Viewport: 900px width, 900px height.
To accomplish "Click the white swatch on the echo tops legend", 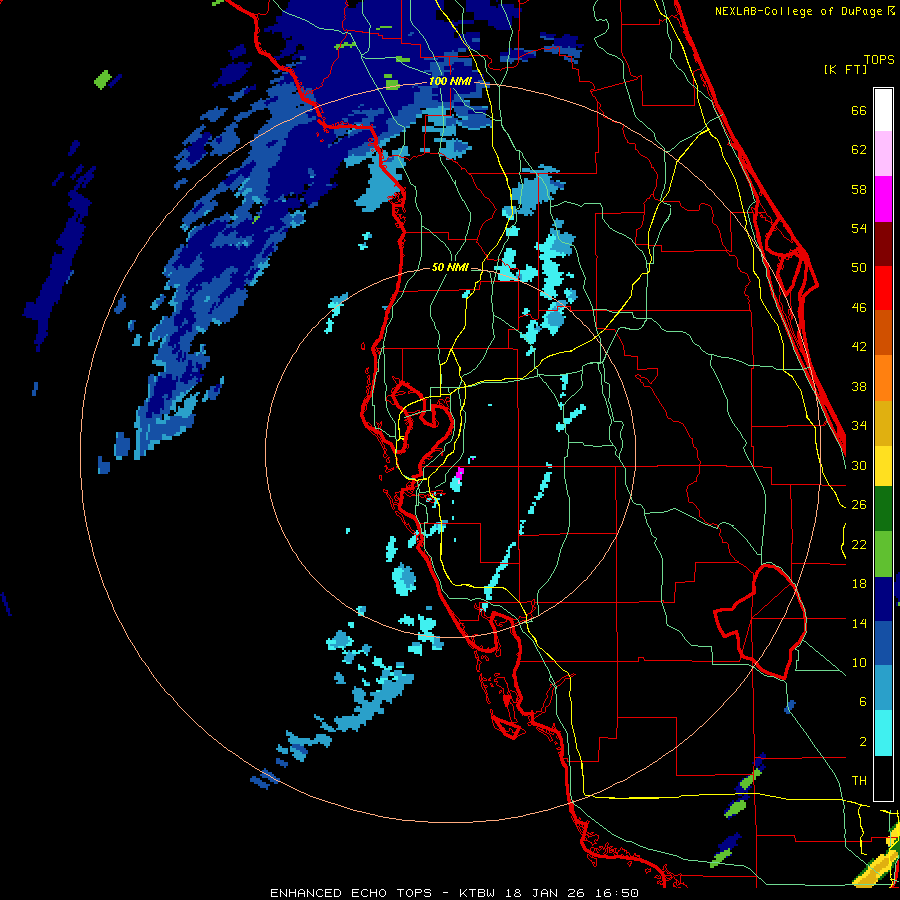I will tap(883, 110).
